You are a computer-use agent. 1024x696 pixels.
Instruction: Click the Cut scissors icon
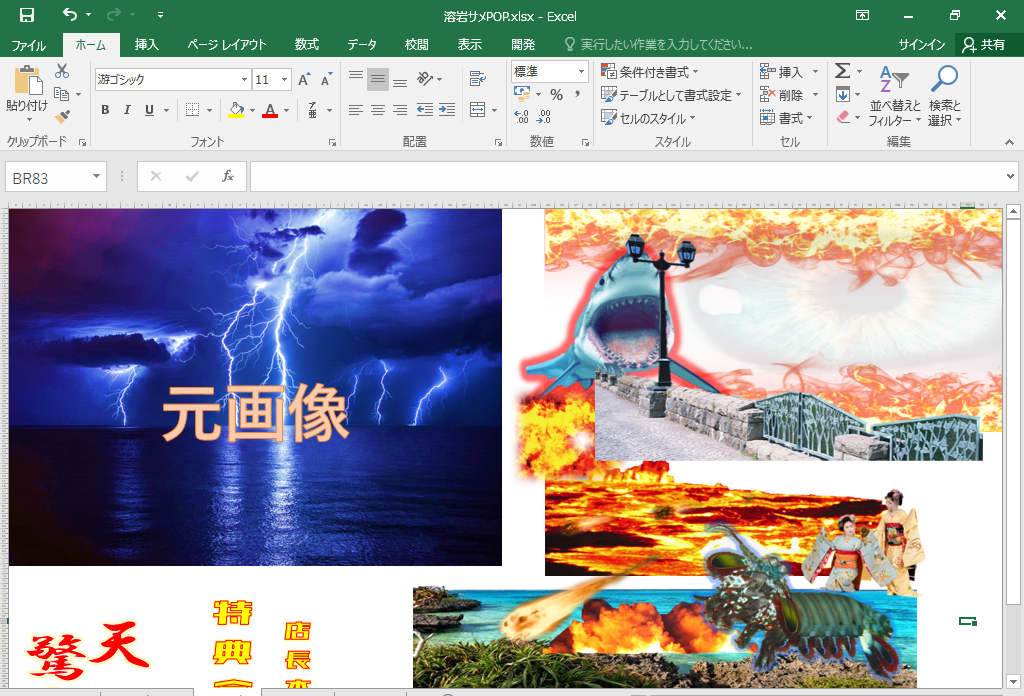click(x=62, y=71)
